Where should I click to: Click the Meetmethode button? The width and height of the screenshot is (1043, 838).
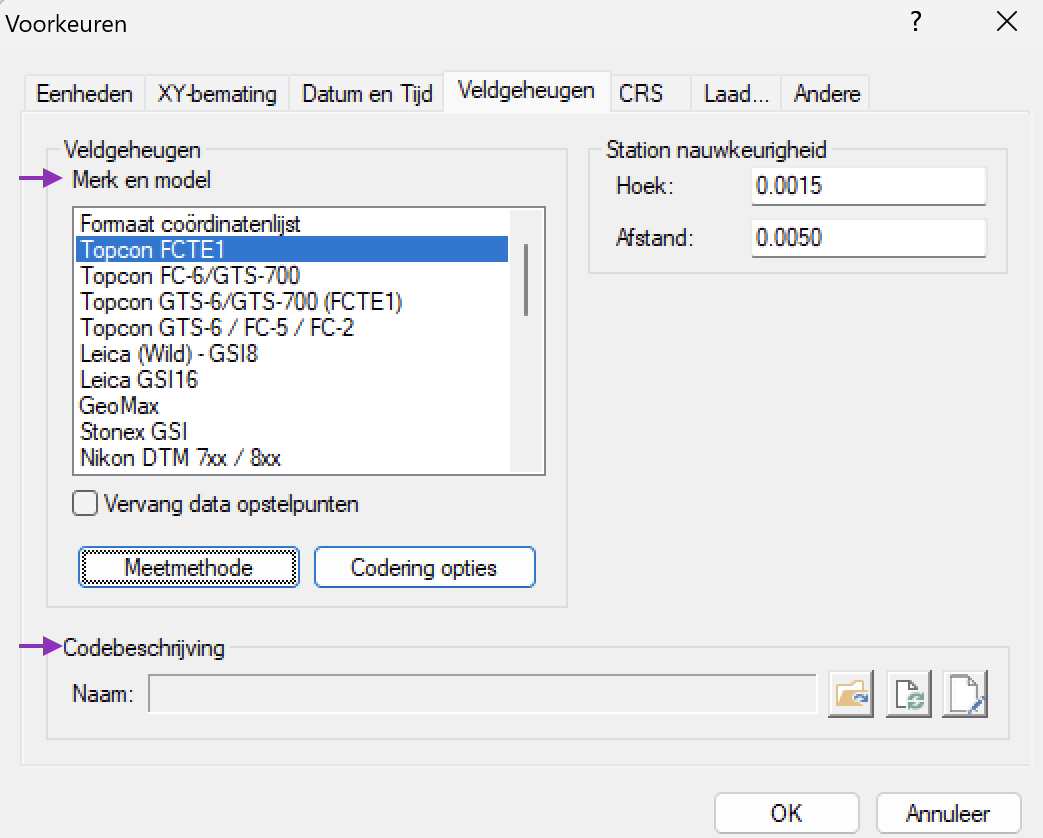tap(189, 567)
